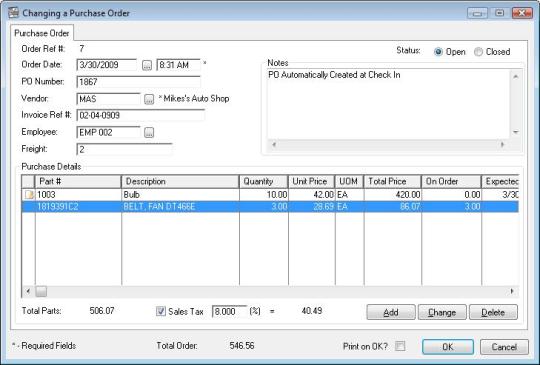Click the purchase details scroll right arrow

pyautogui.click(x=512, y=291)
